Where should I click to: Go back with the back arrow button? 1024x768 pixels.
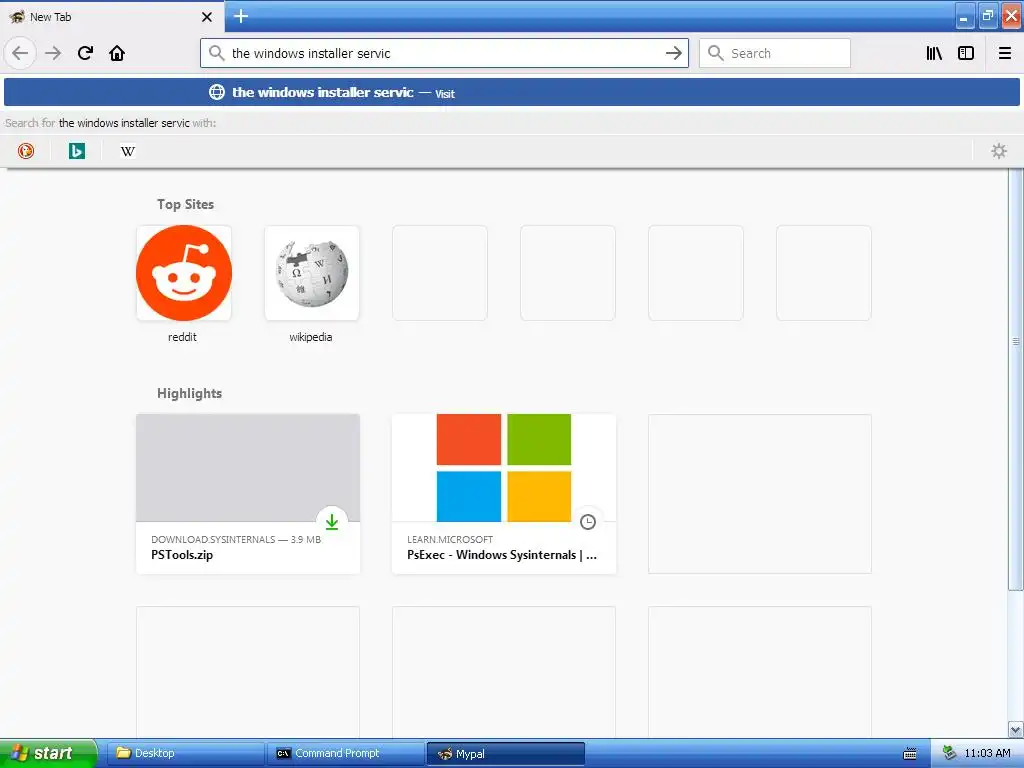(x=20, y=53)
